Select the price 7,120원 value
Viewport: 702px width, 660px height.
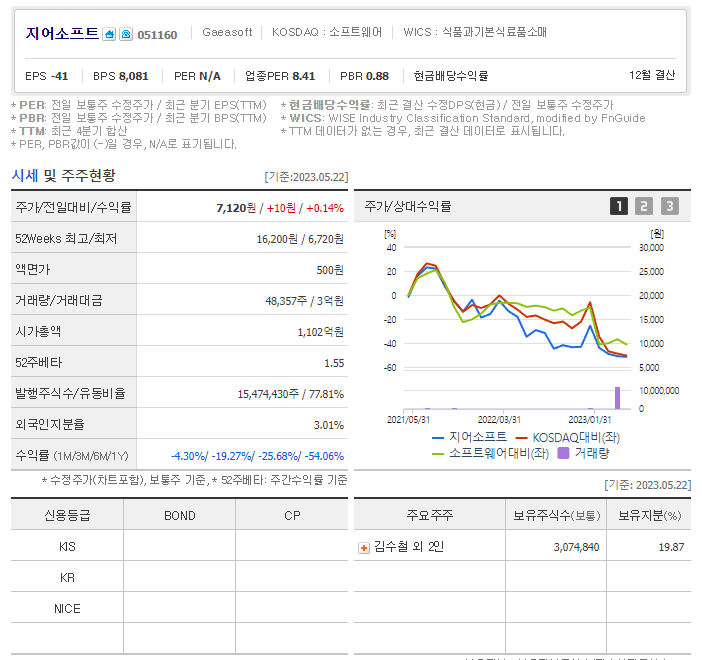coord(236,208)
